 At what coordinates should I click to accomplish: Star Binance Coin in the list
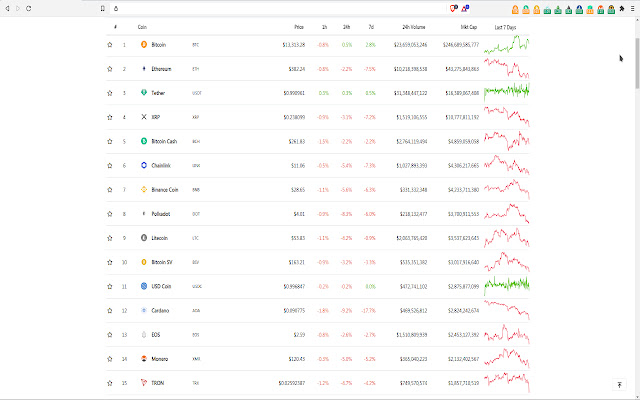click(x=109, y=189)
